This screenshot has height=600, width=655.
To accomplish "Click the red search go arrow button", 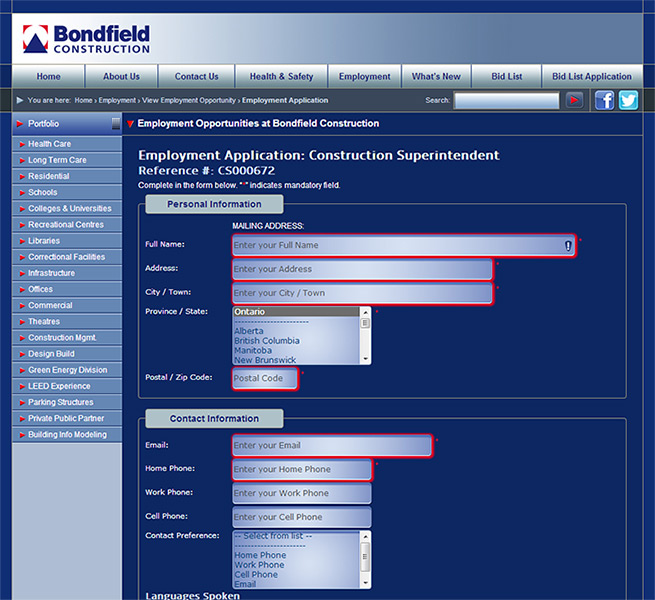I will (x=574, y=100).
